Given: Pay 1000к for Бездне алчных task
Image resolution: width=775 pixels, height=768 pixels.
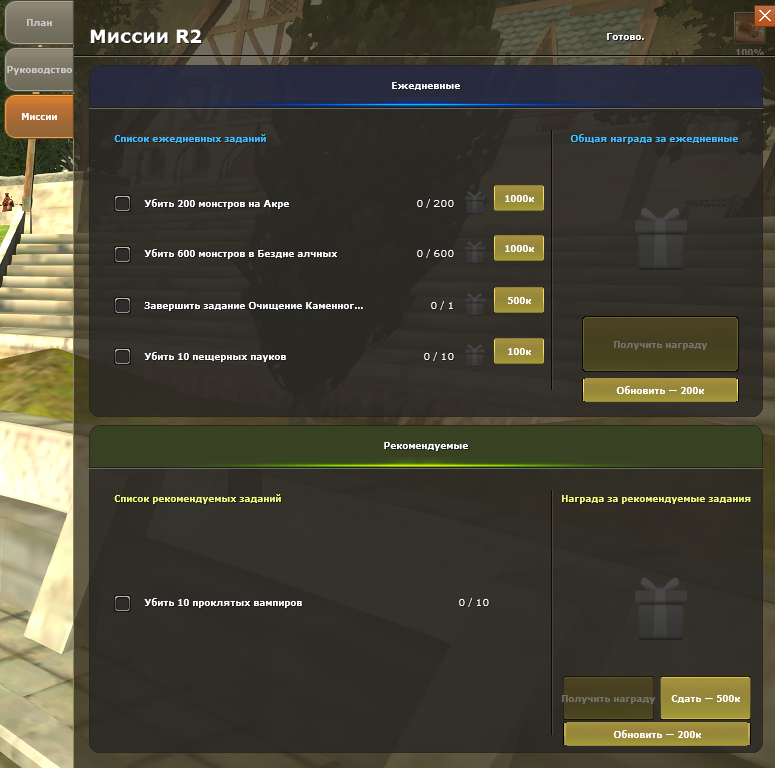Looking at the screenshot, I should point(519,248).
